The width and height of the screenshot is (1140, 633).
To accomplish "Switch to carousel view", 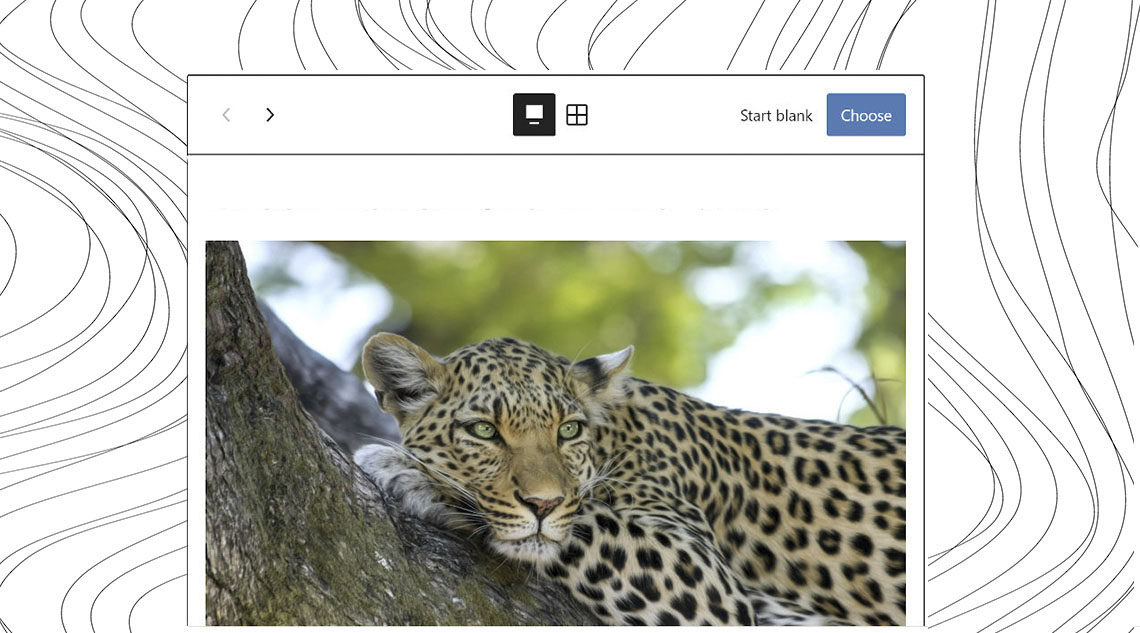I will coord(534,115).
